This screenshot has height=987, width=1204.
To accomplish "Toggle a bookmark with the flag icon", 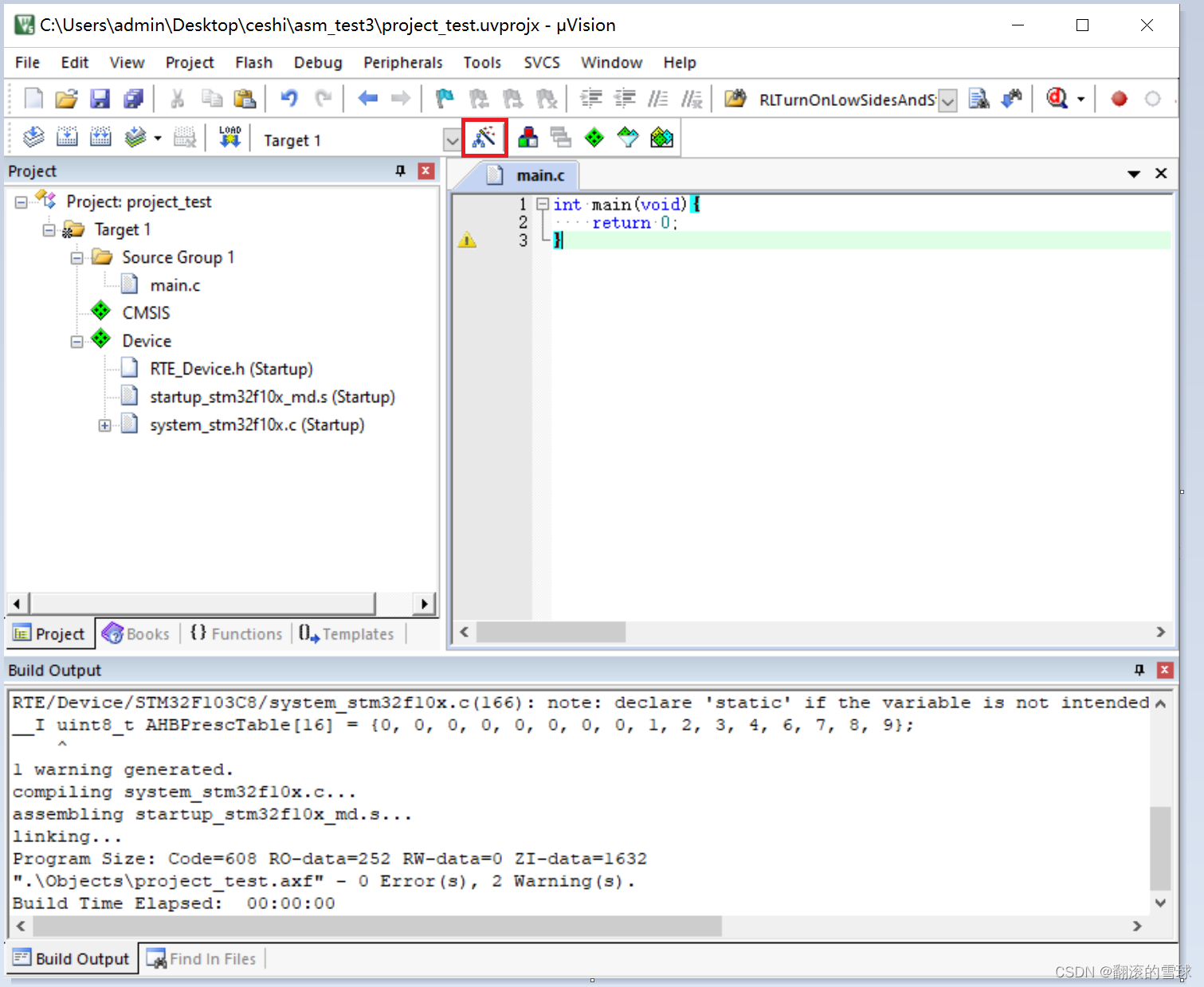I will (444, 98).
